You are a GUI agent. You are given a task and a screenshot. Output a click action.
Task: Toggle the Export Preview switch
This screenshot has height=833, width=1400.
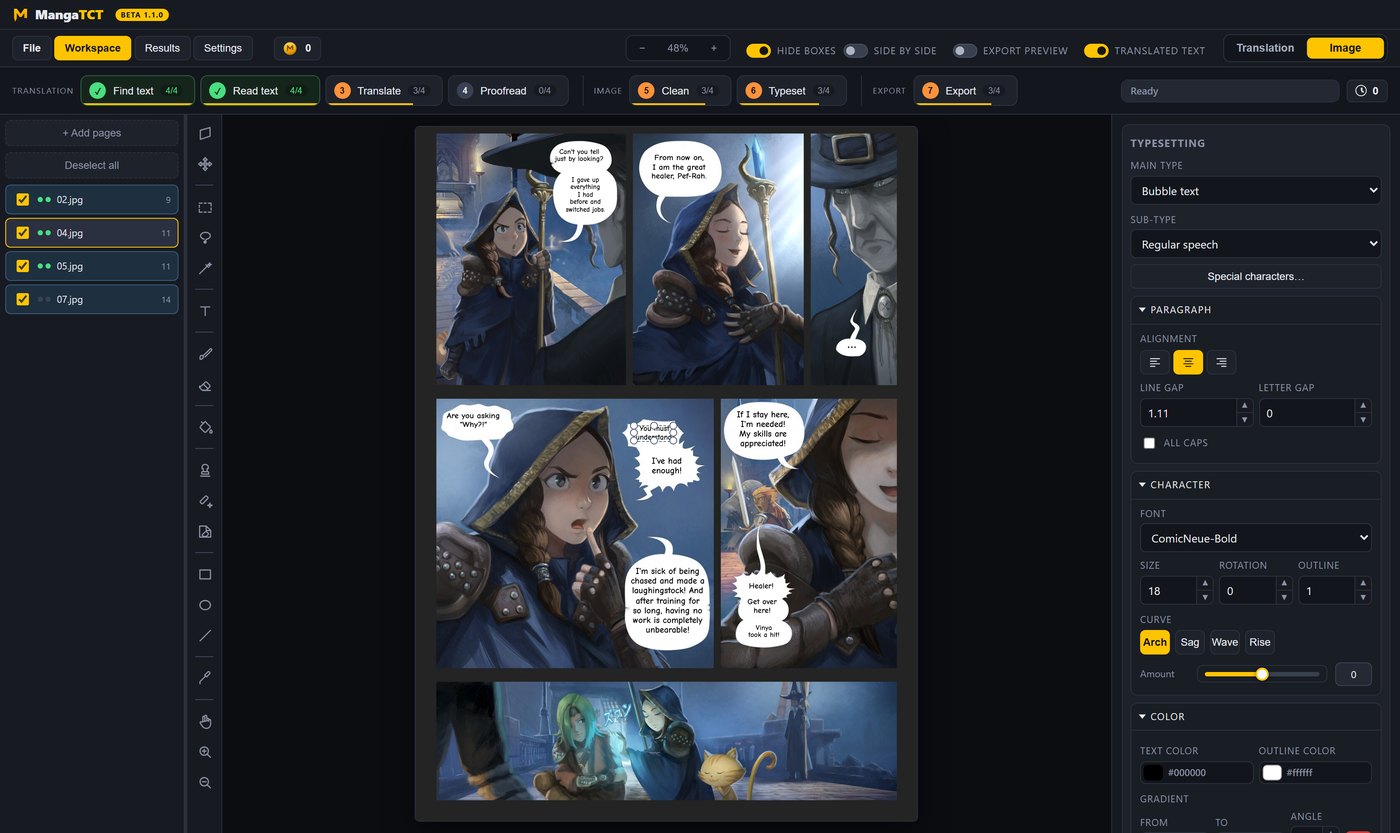[964, 50]
